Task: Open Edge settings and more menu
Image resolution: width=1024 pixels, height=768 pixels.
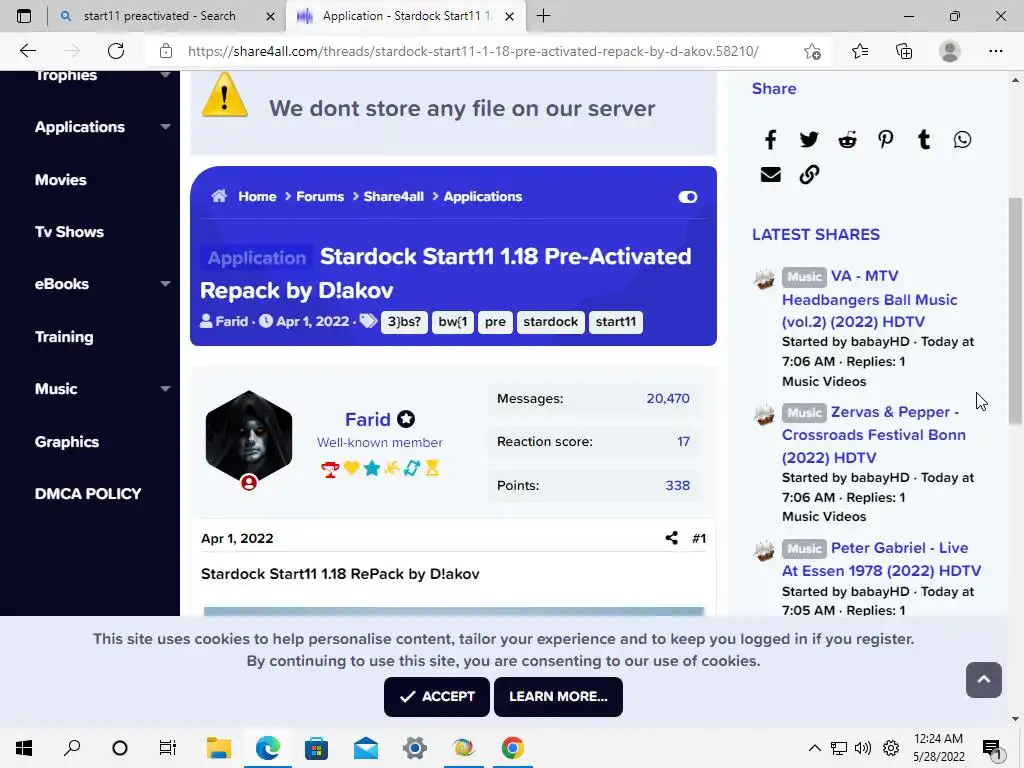Action: tap(995, 51)
